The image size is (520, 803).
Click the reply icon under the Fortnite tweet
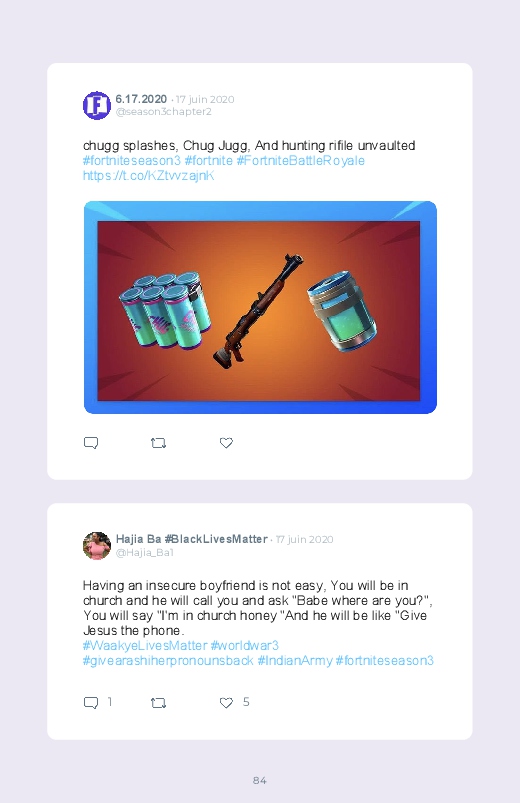(x=91, y=443)
